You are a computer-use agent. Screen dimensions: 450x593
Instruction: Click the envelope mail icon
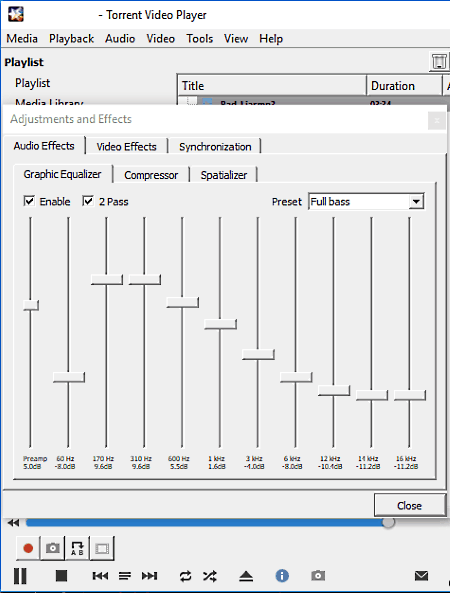click(x=421, y=576)
